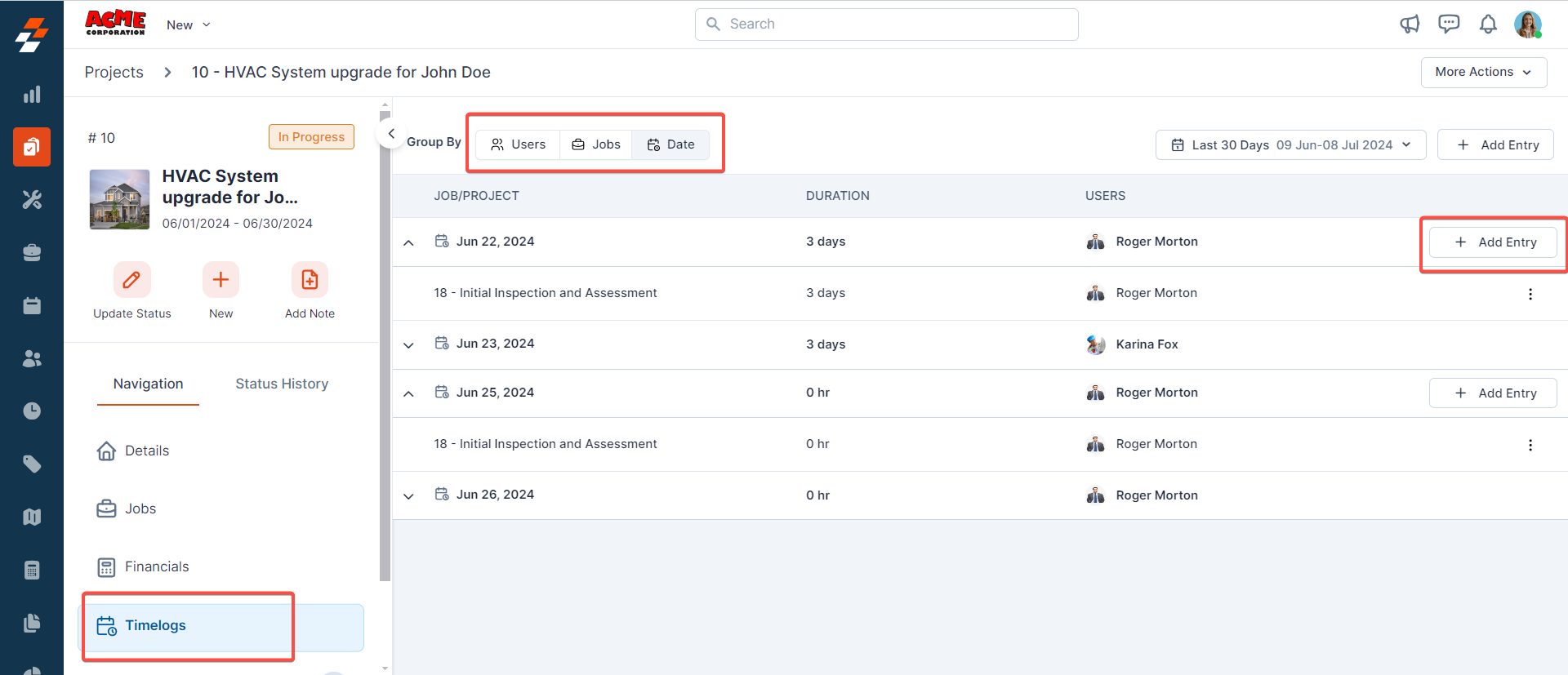Click the Add Note document icon
This screenshot has width=1568, height=675.
click(x=310, y=280)
